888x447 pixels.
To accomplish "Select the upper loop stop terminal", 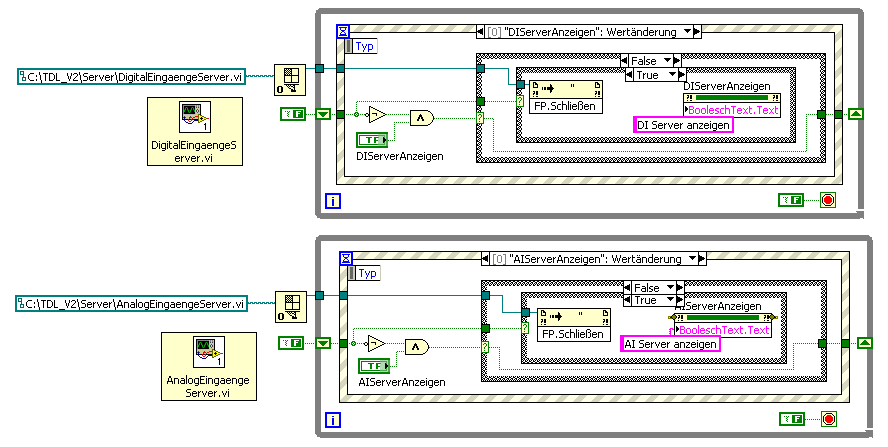I will 828,200.
